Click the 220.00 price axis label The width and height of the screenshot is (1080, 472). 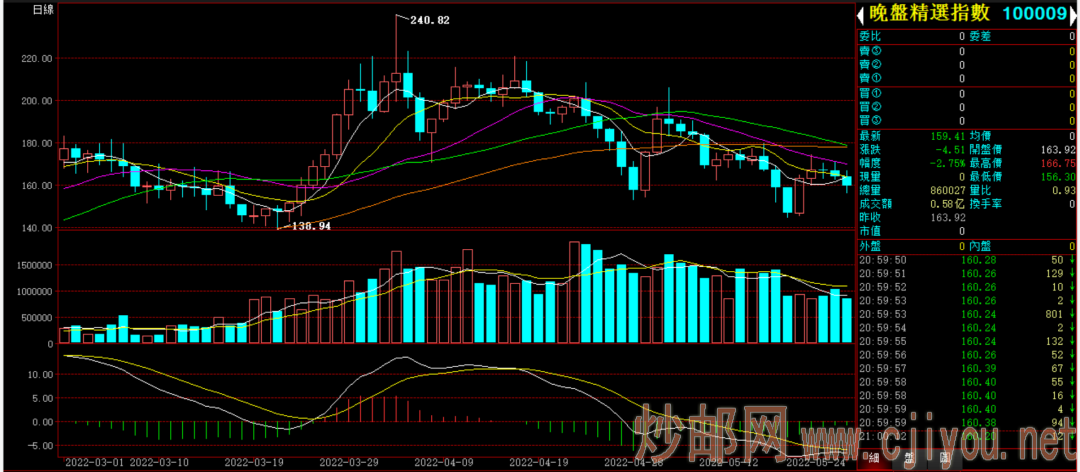point(36,59)
